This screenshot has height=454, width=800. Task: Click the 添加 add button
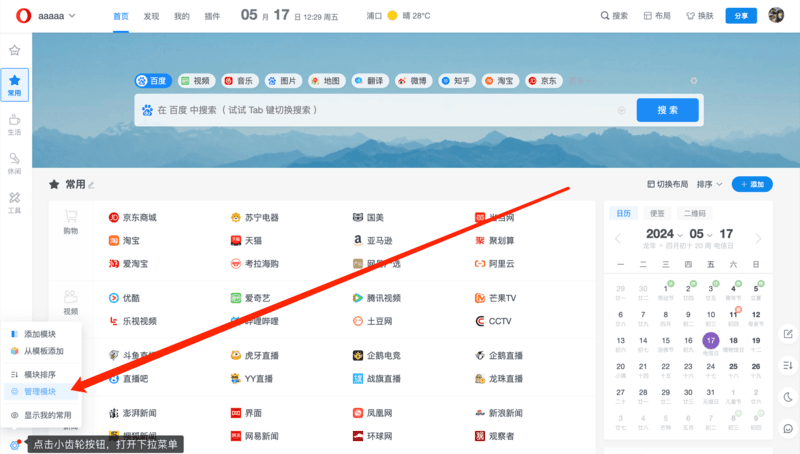click(752, 184)
